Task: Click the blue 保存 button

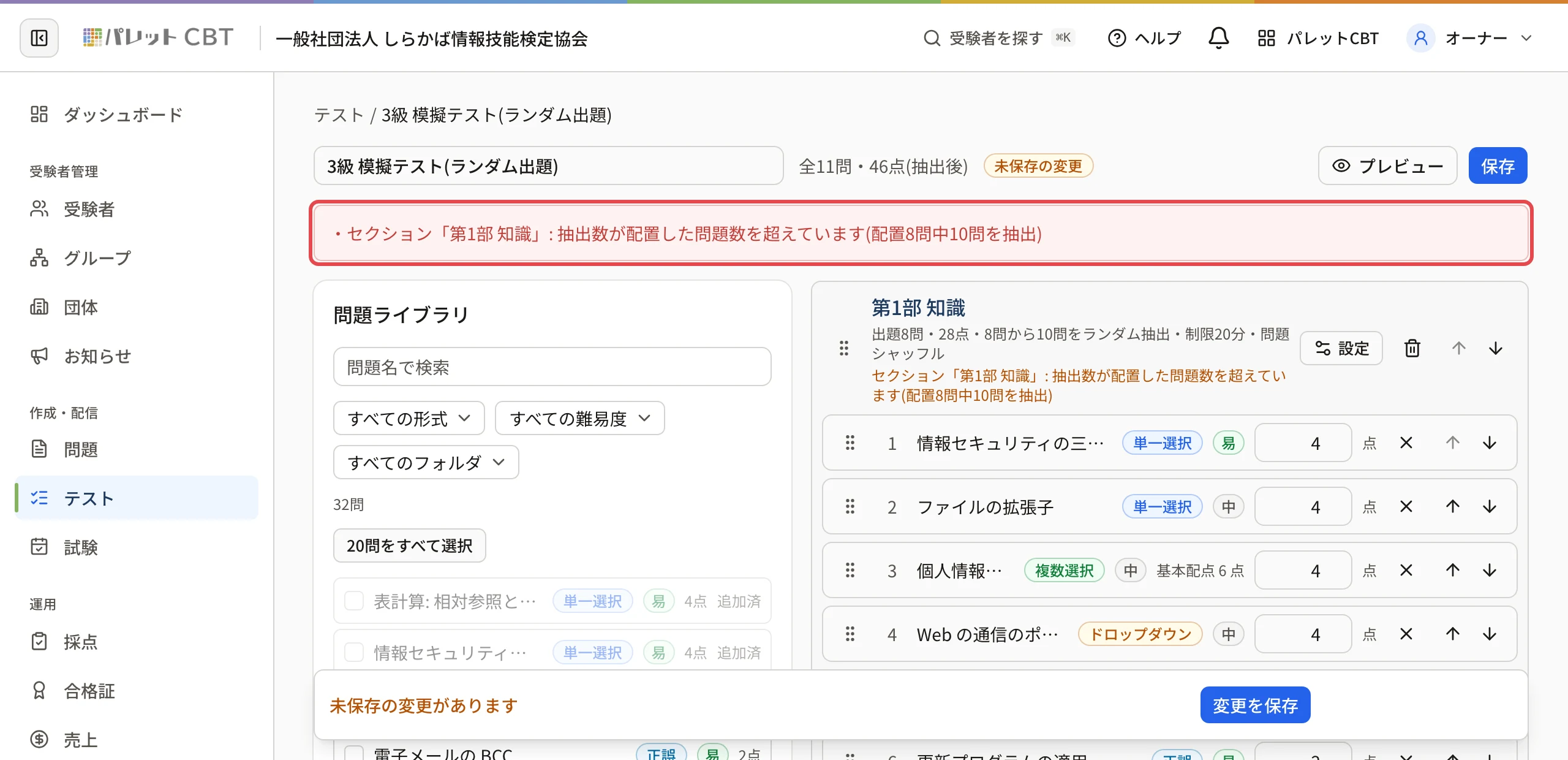Action: [1498, 165]
